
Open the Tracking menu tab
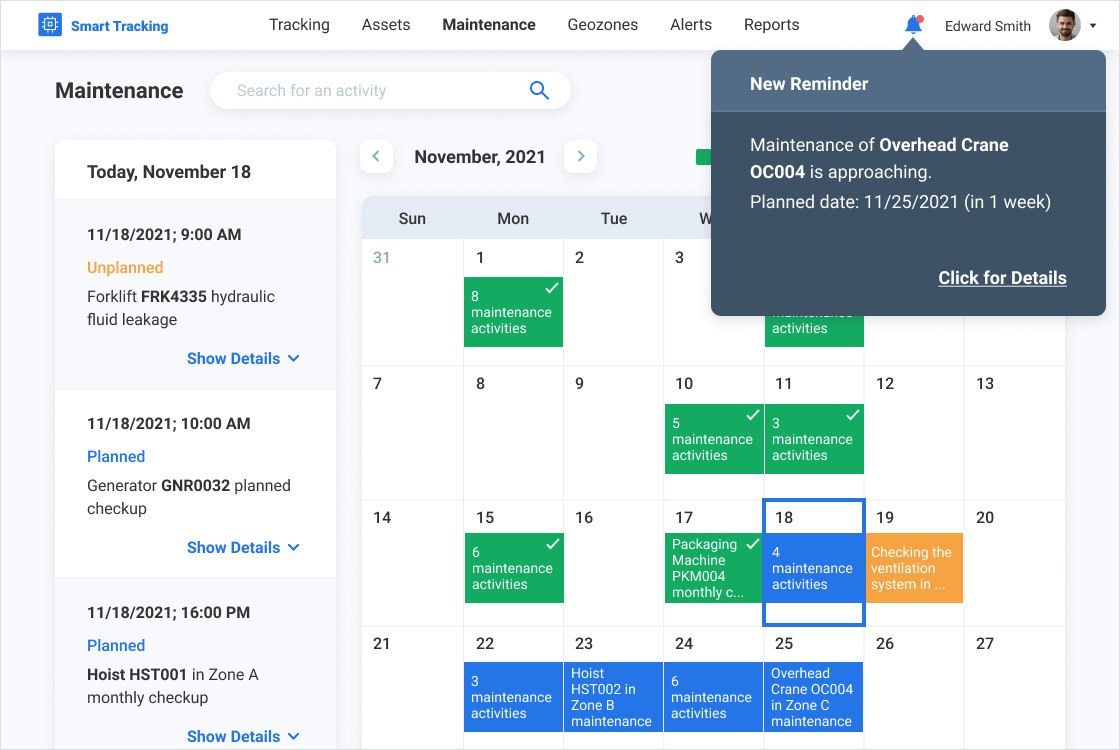tap(299, 25)
